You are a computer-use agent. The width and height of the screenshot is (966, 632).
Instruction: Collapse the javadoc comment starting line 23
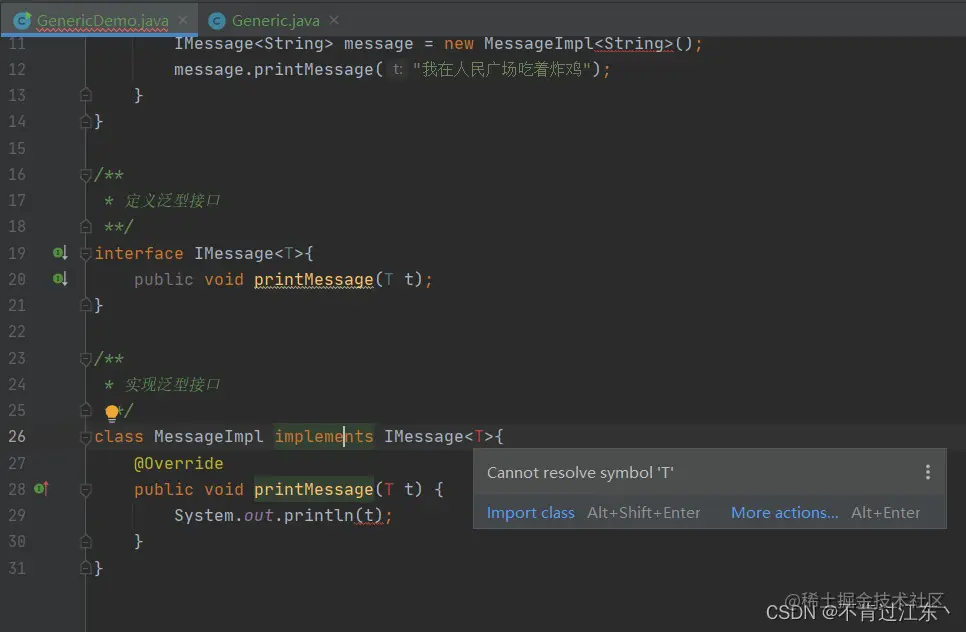86,359
